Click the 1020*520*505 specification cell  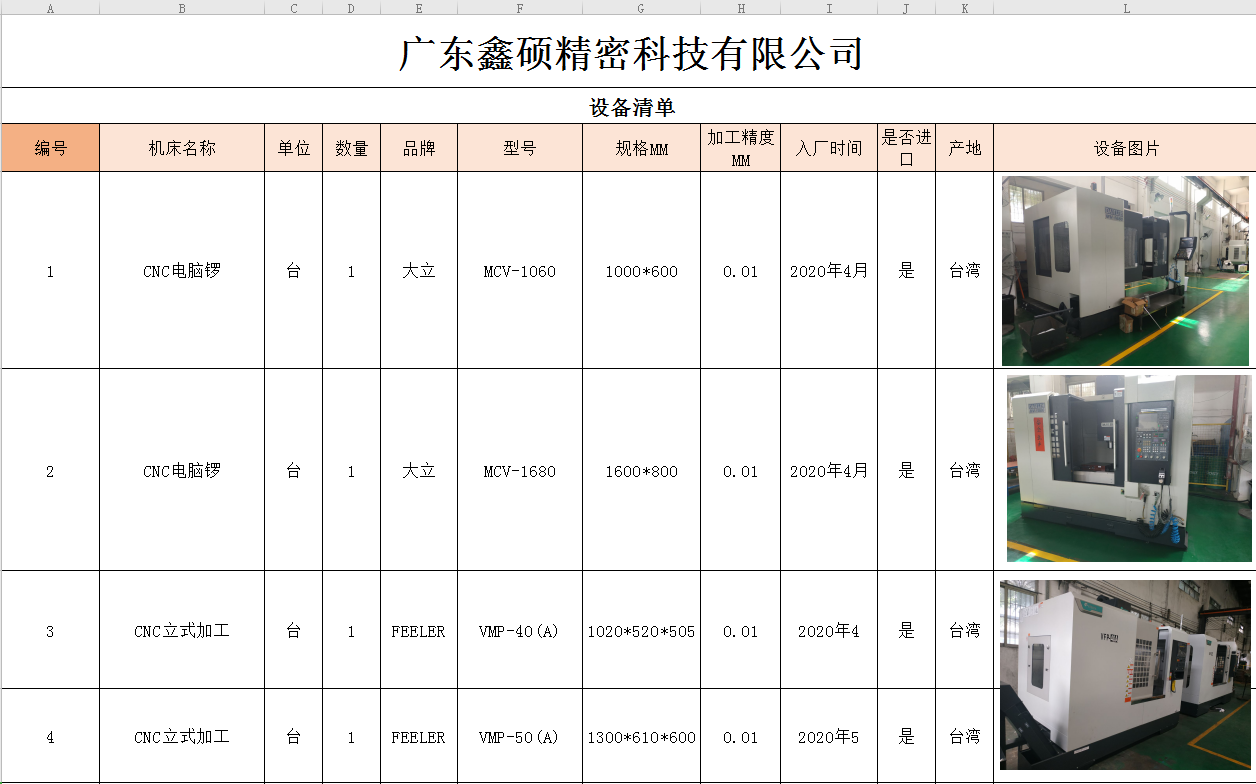pyautogui.click(x=641, y=631)
